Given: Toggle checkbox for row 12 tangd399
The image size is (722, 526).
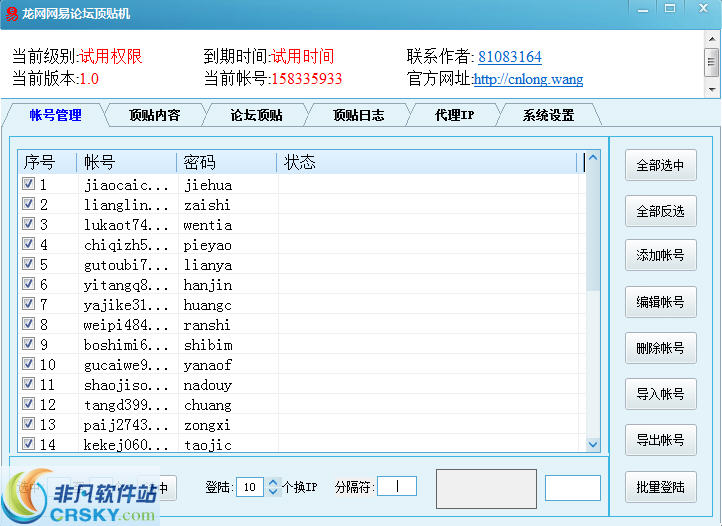Looking at the screenshot, I should [x=28, y=403].
